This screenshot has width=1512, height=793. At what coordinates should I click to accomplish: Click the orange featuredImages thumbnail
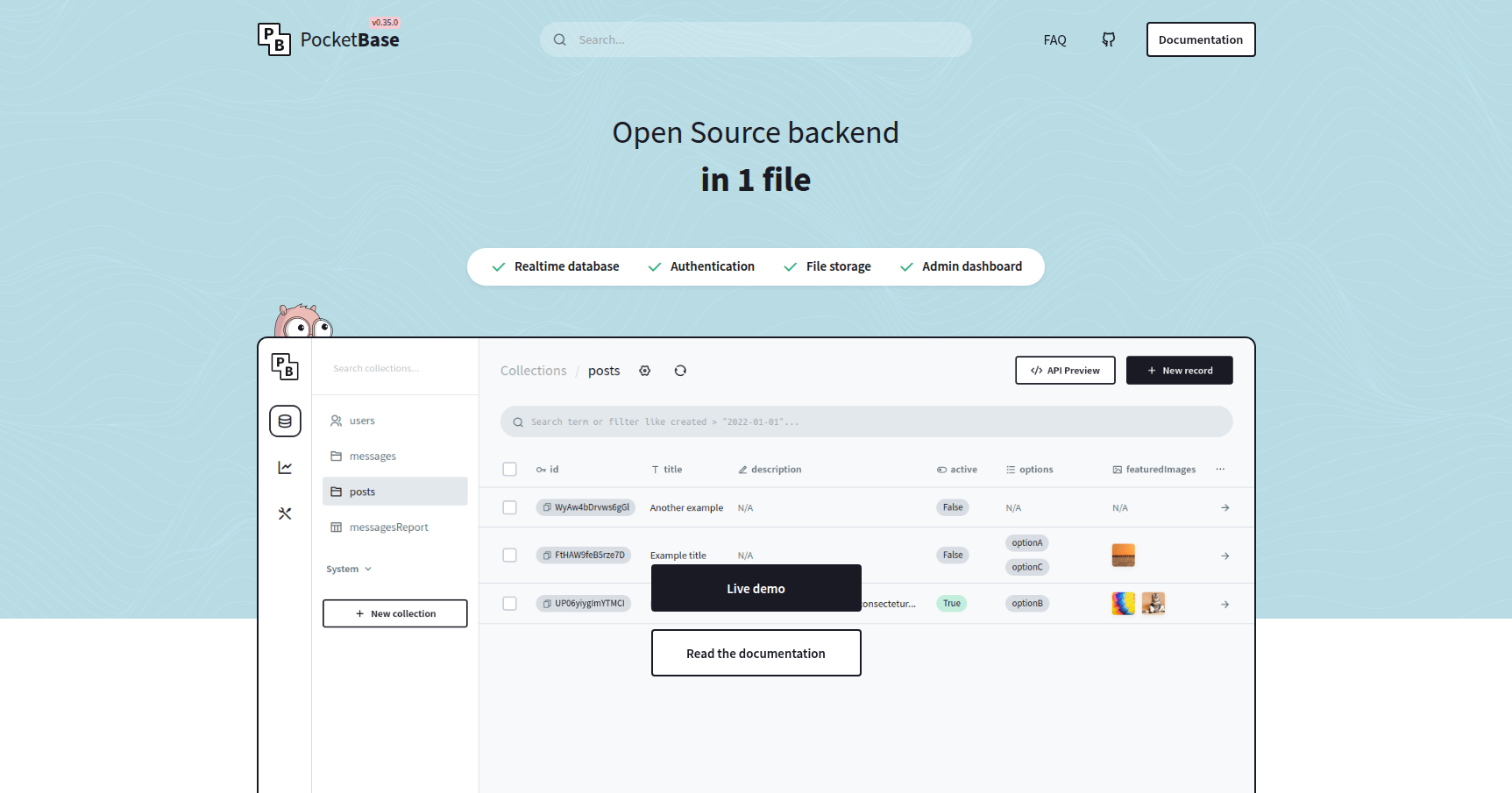(1123, 555)
